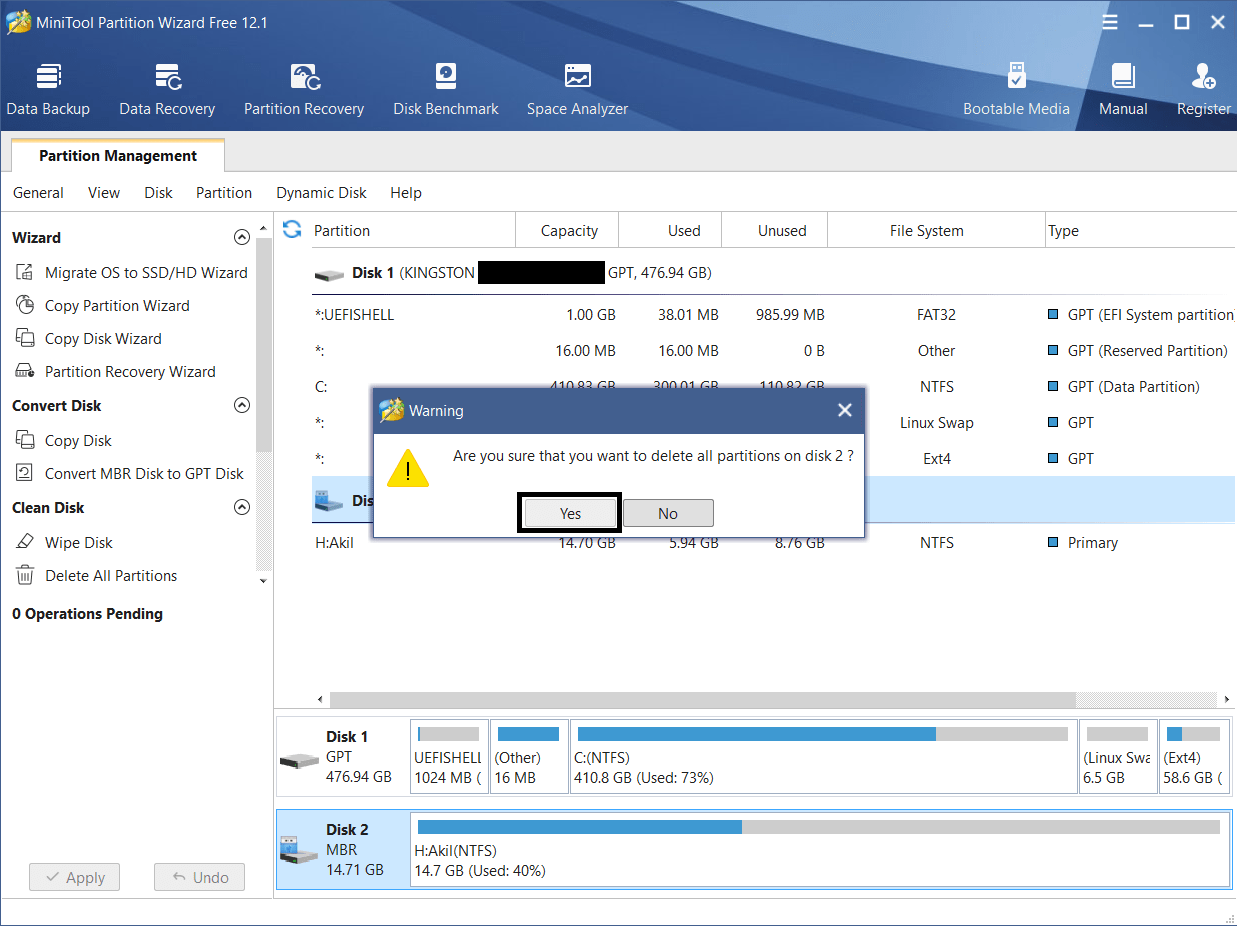Screen dimensions: 1237x926
Task: Click No in the Warning dialog
Action: (x=668, y=513)
